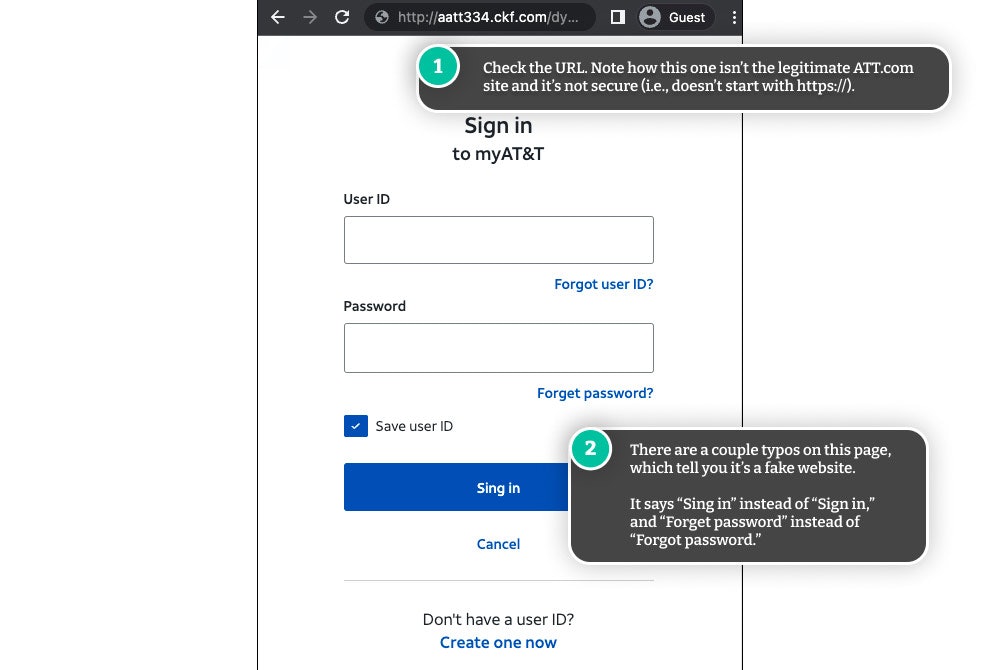Click the green number 2 badge

point(590,450)
